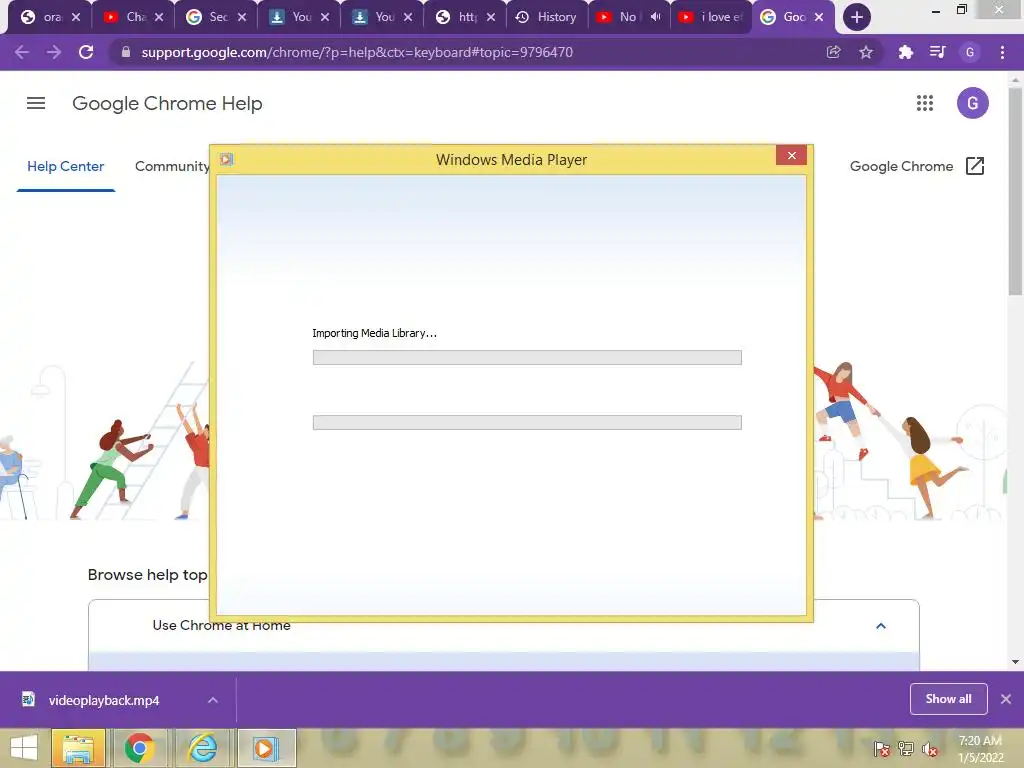Click the Action Center flag tray icon
The width and height of the screenshot is (1024, 768).
(882, 749)
